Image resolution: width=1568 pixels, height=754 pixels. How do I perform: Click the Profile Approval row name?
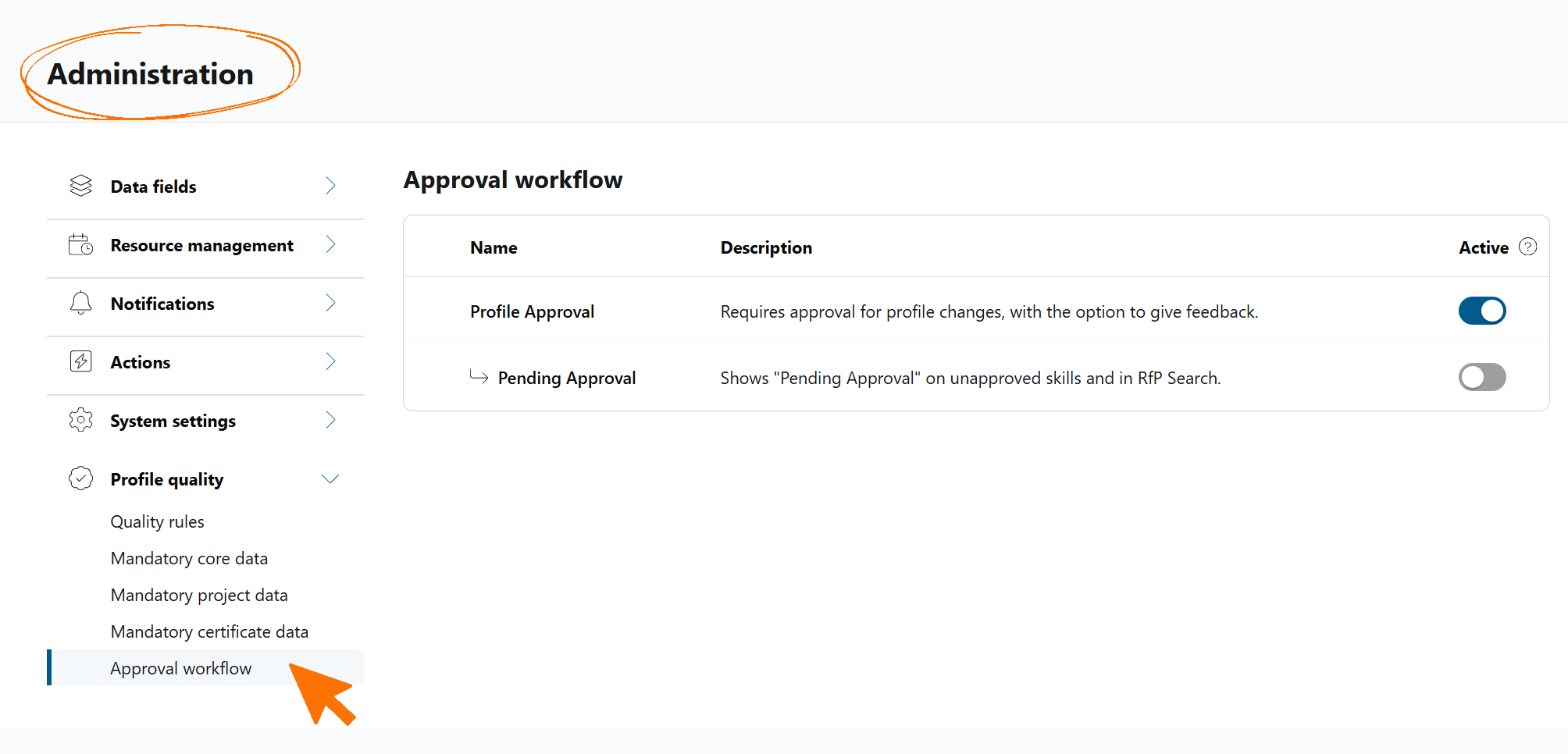[532, 311]
